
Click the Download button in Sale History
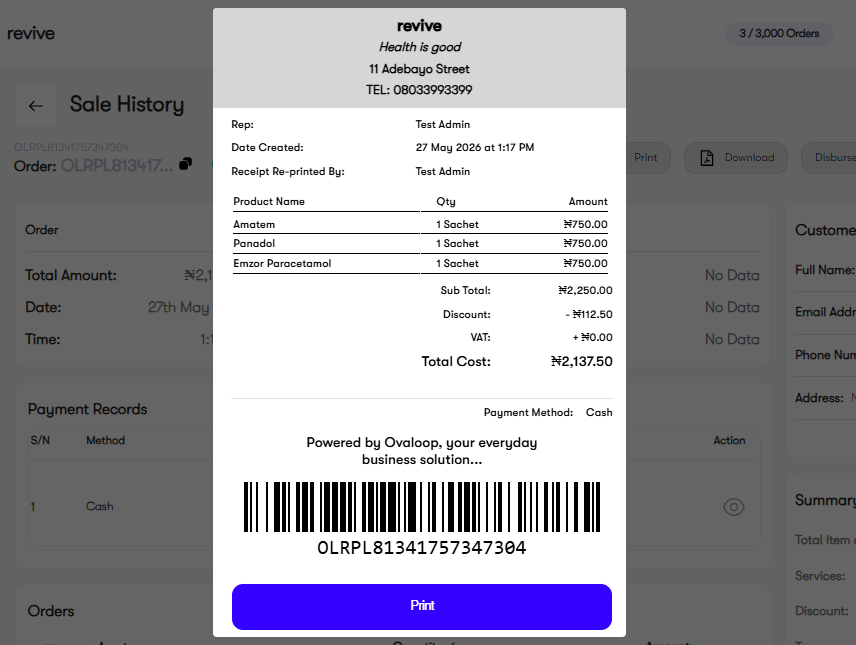736,158
